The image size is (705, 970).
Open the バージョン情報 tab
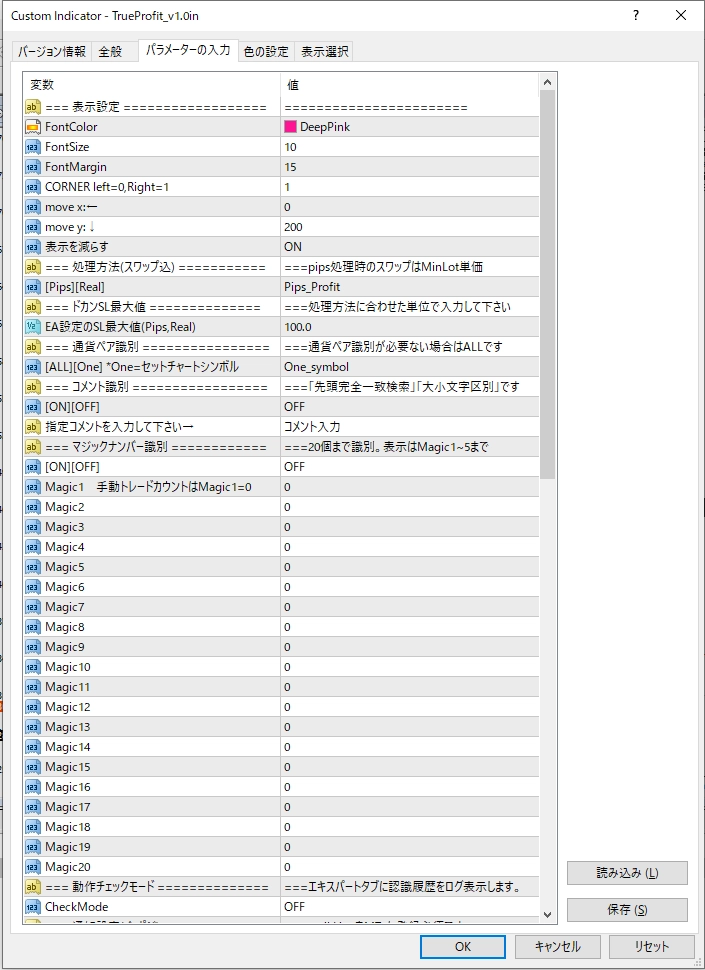tap(52, 52)
